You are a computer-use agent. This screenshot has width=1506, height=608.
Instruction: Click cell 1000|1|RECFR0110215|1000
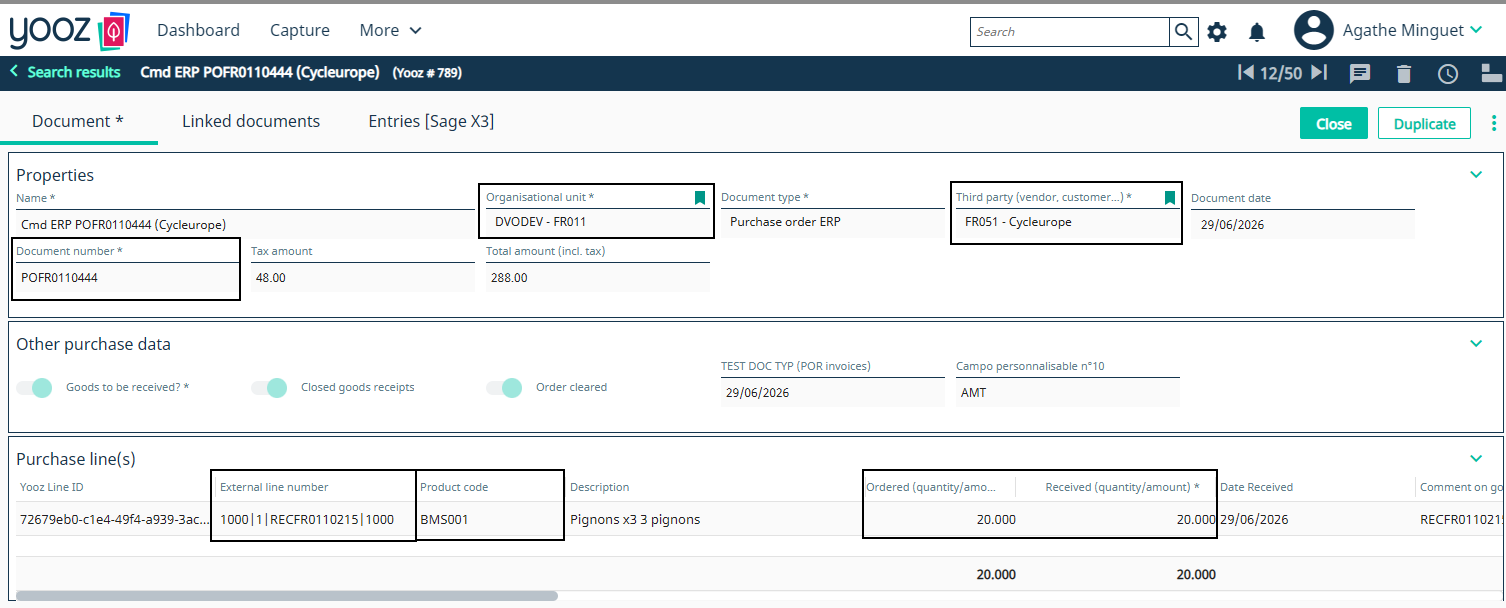tap(307, 520)
